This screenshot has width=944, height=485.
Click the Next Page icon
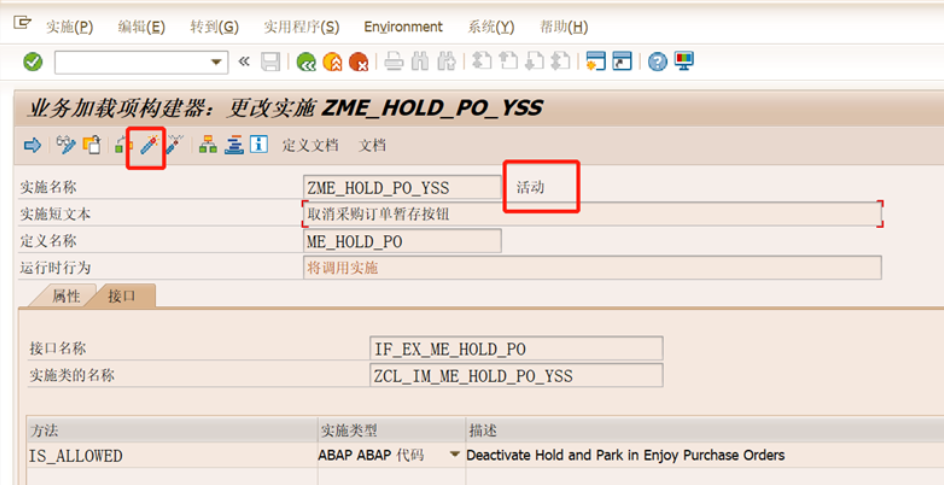point(535,61)
